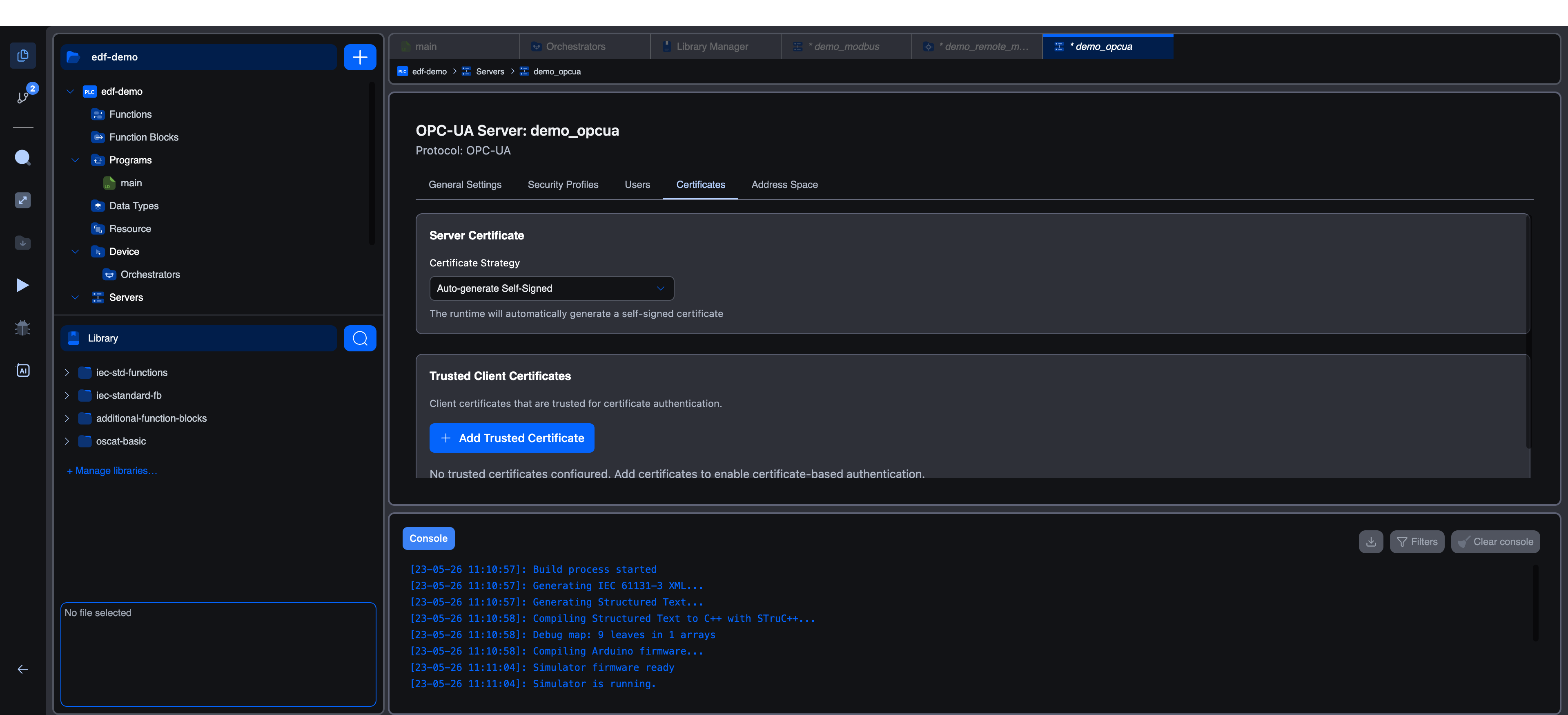Create new element with plus button
Viewport: 1568px width, 715px height.
(x=360, y=57)
